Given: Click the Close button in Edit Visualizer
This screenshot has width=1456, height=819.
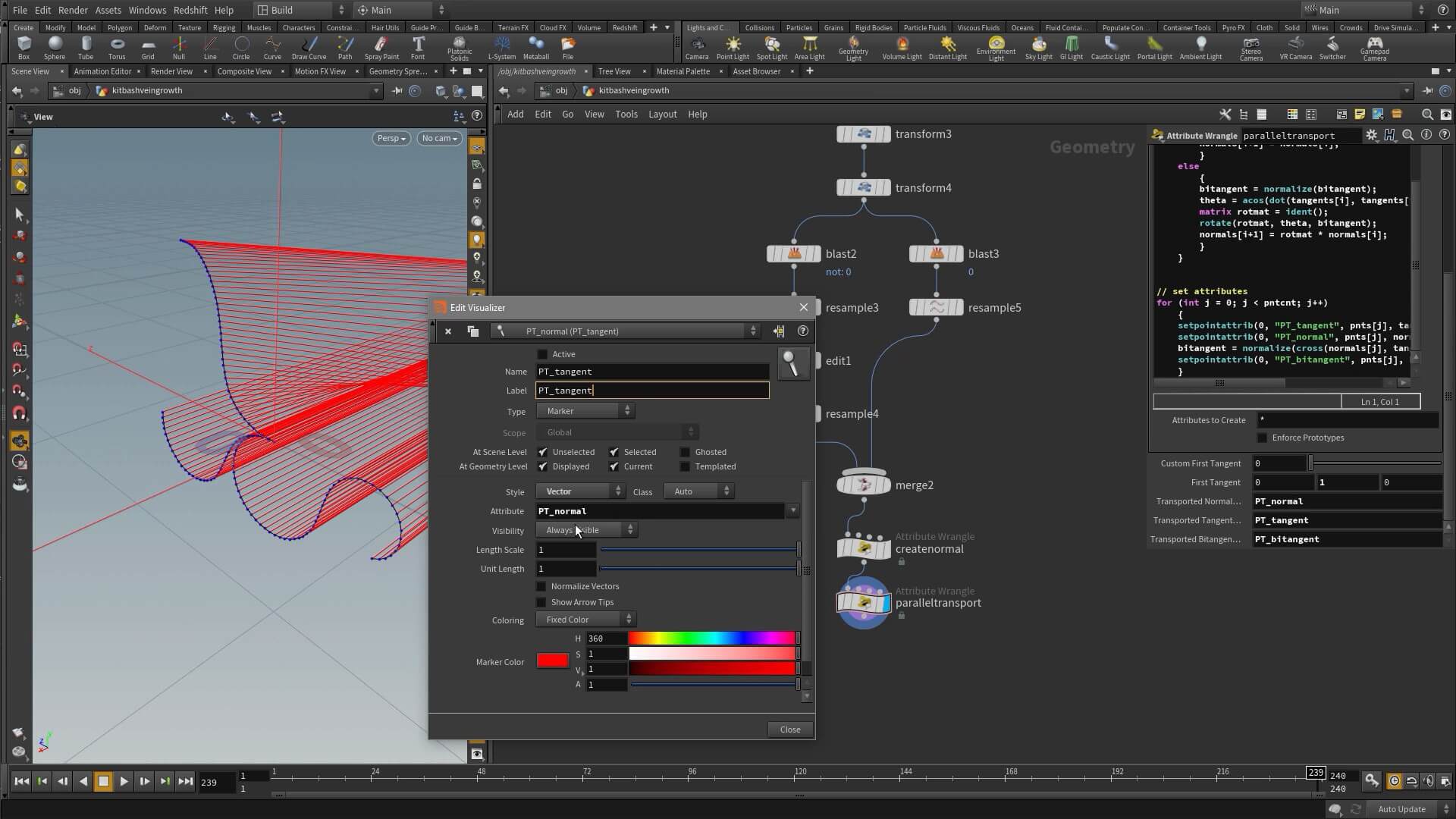Looking at the screenshot, I should click(789, 730).
